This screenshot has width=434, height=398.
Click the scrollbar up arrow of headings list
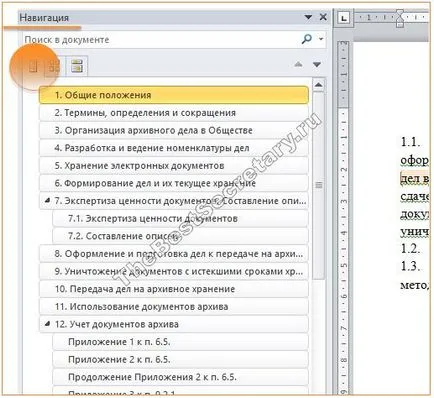pyautogui.click(x=318, y=85)
